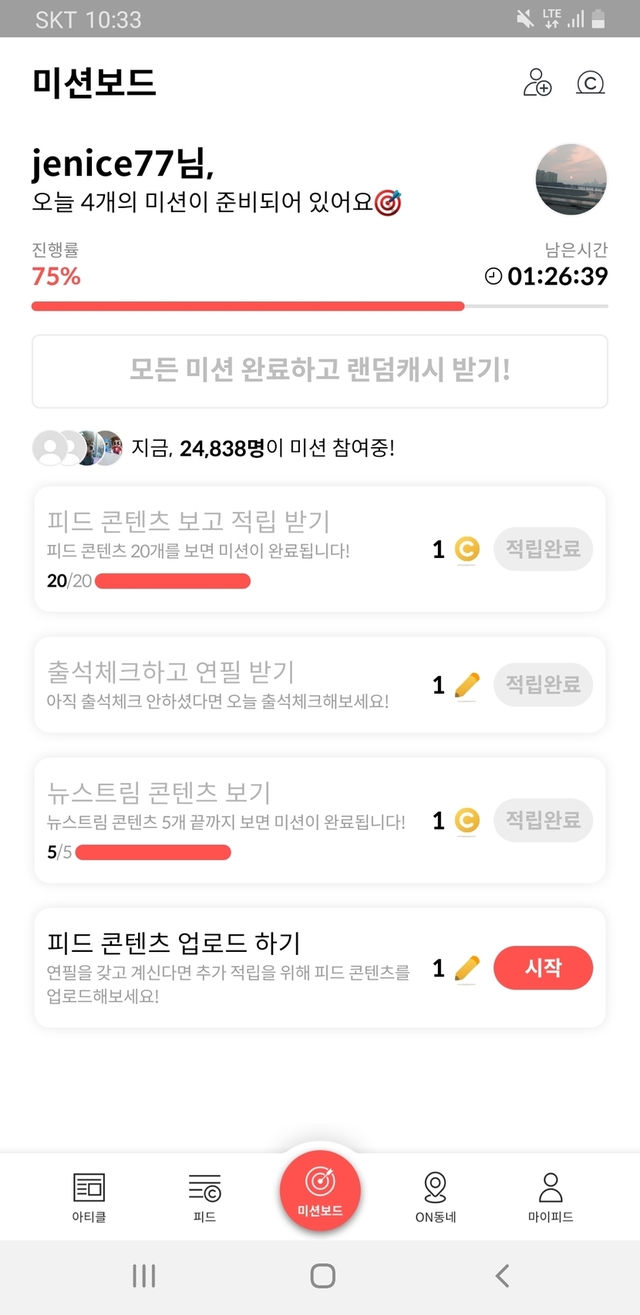
Task: Switch to the 피드 tab
Action: pos(205,1197)
